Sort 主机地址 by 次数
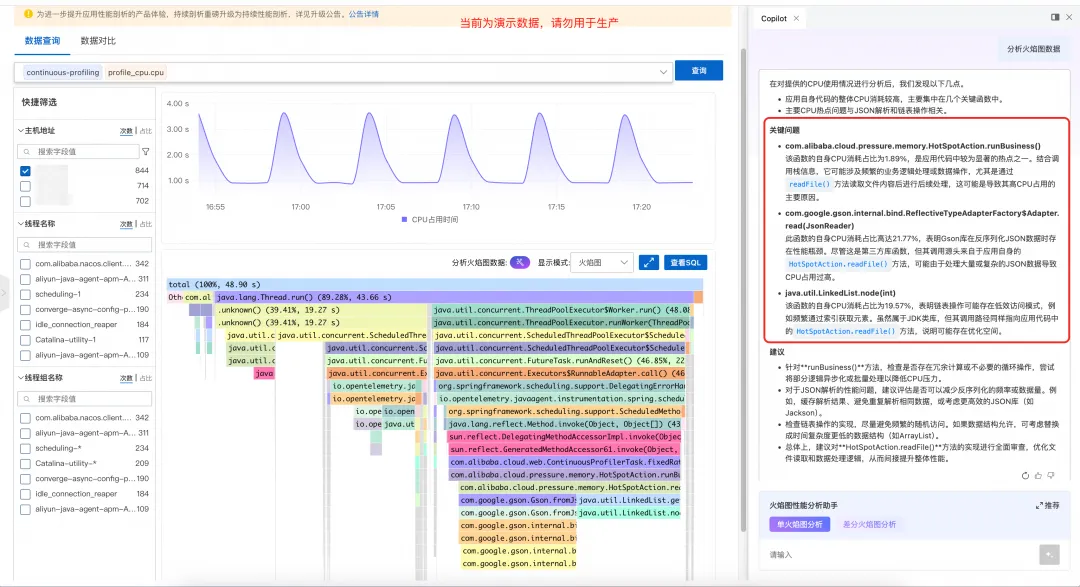 126,131
